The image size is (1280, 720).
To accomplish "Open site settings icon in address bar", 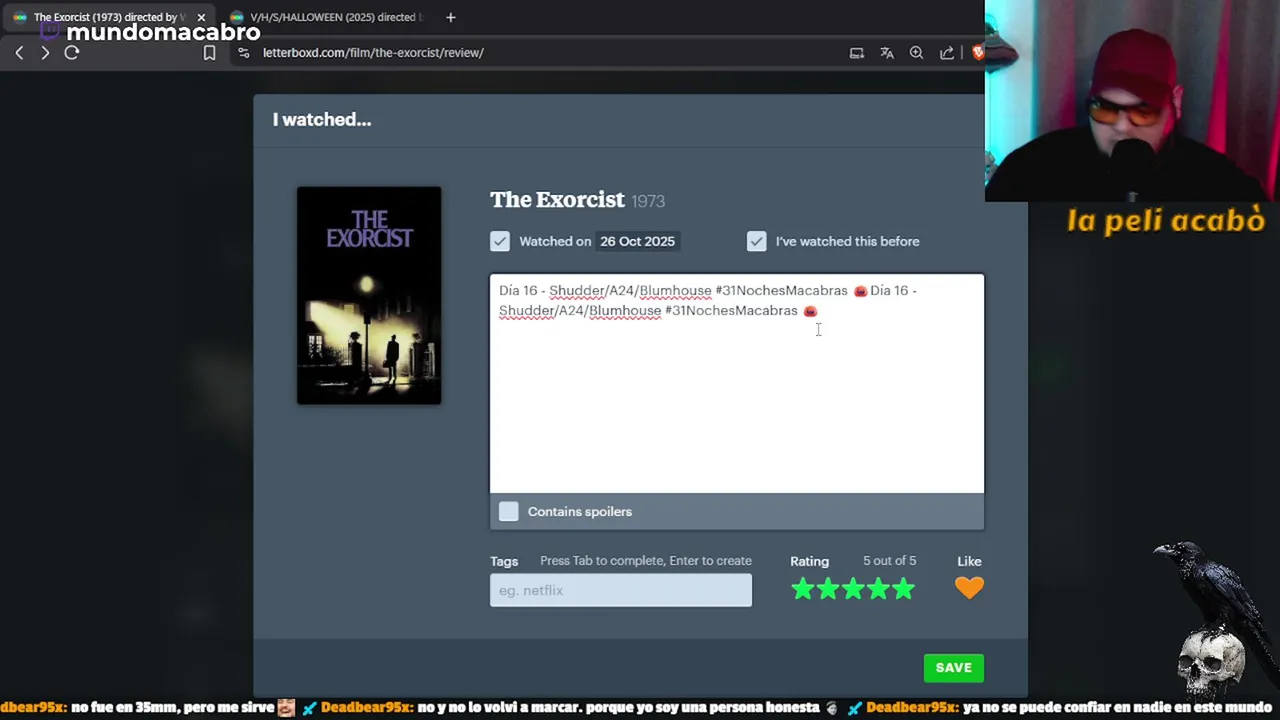I will pos(243,53).
